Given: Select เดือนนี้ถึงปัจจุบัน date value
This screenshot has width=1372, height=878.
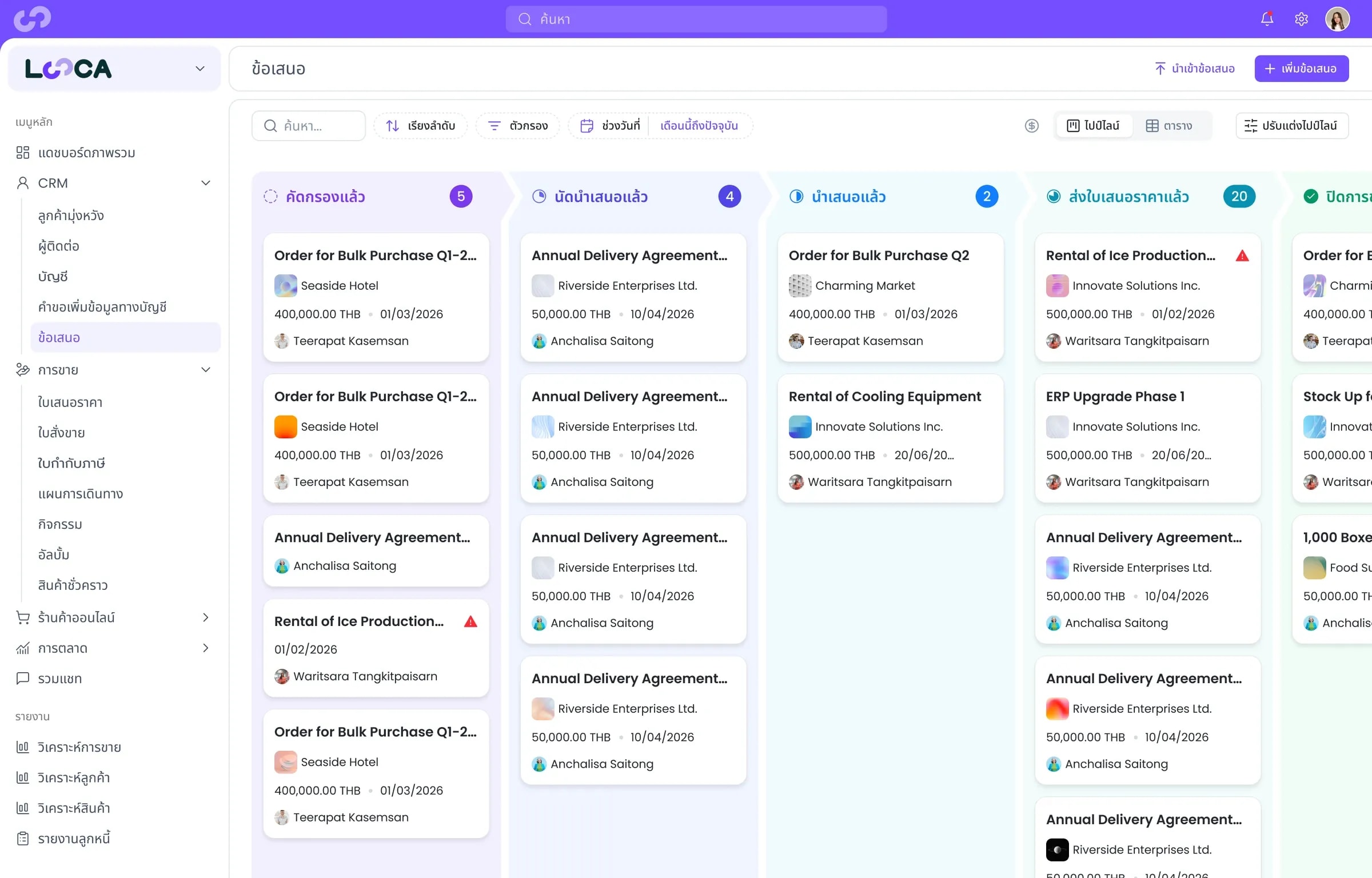Looking at the screenshot, I should coord(699,126).
